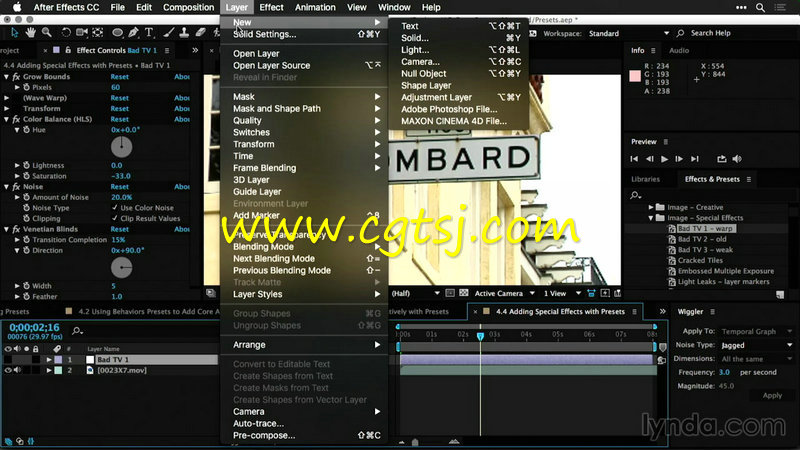Click the timeline current-time indicator
This screenshot has width=800, height=450.
tap(480, 336)
